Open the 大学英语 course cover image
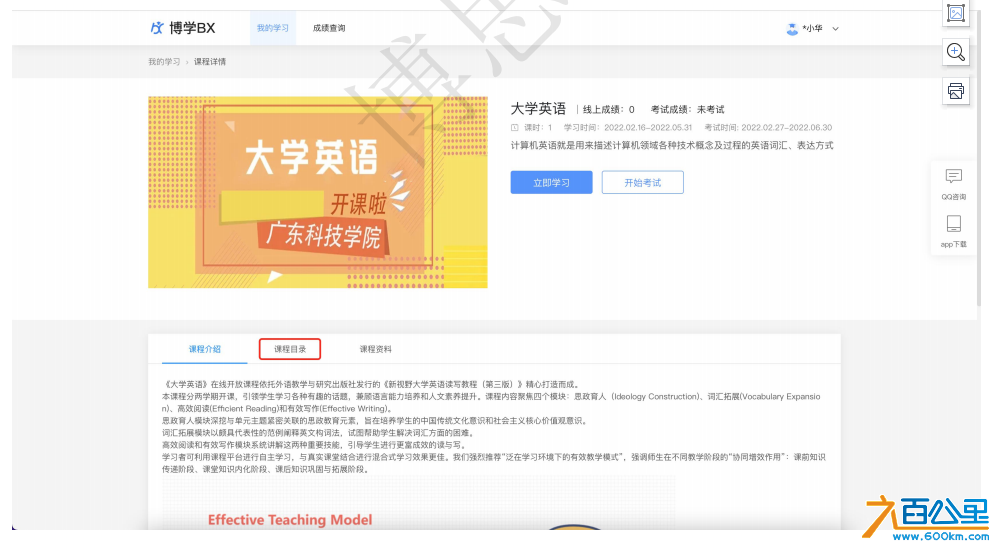Image resolution: width=996 pixels, height=546 pixels. click(318, 192)
